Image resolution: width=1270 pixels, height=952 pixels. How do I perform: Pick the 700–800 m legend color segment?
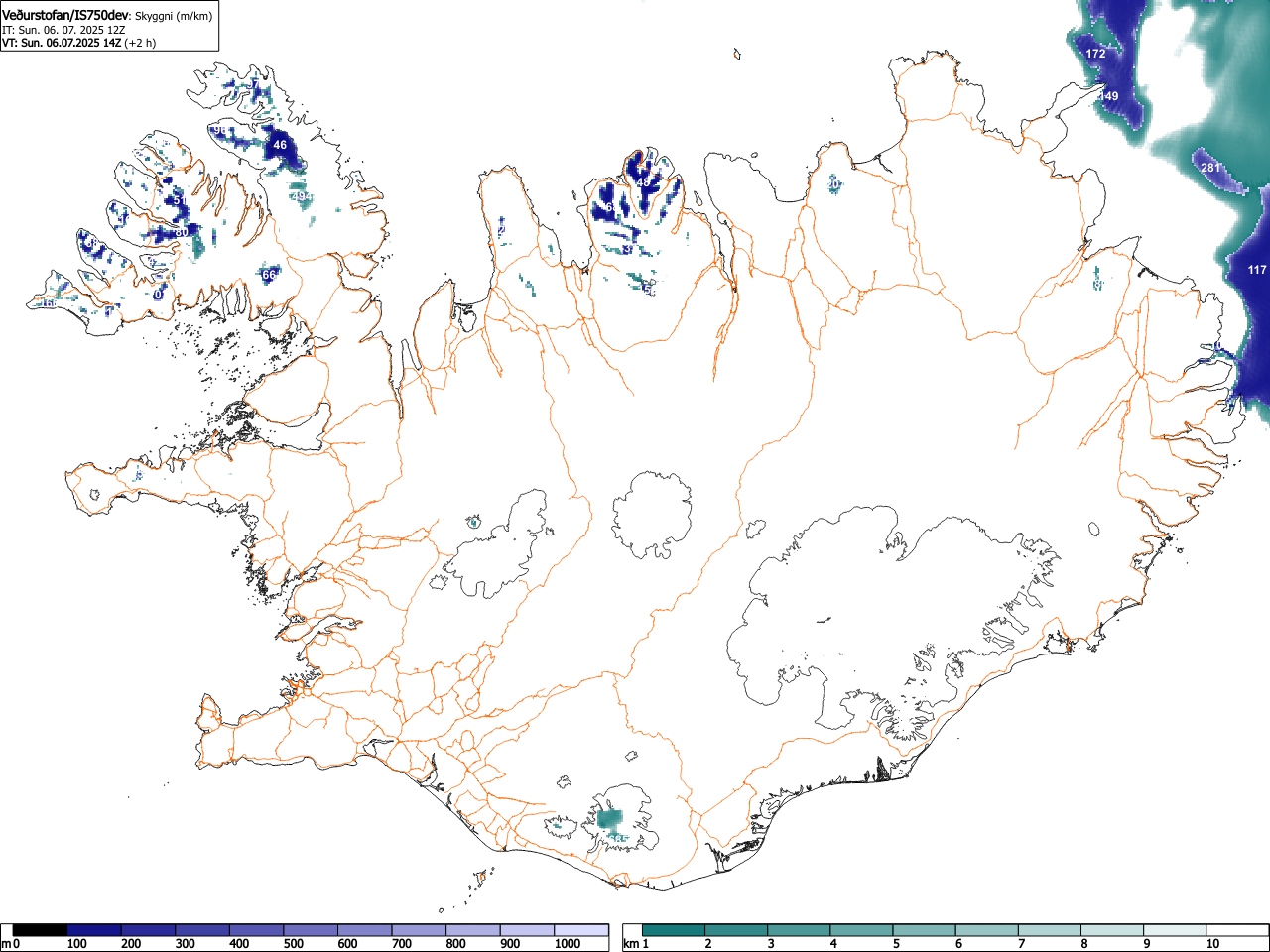tap(419, 930)
